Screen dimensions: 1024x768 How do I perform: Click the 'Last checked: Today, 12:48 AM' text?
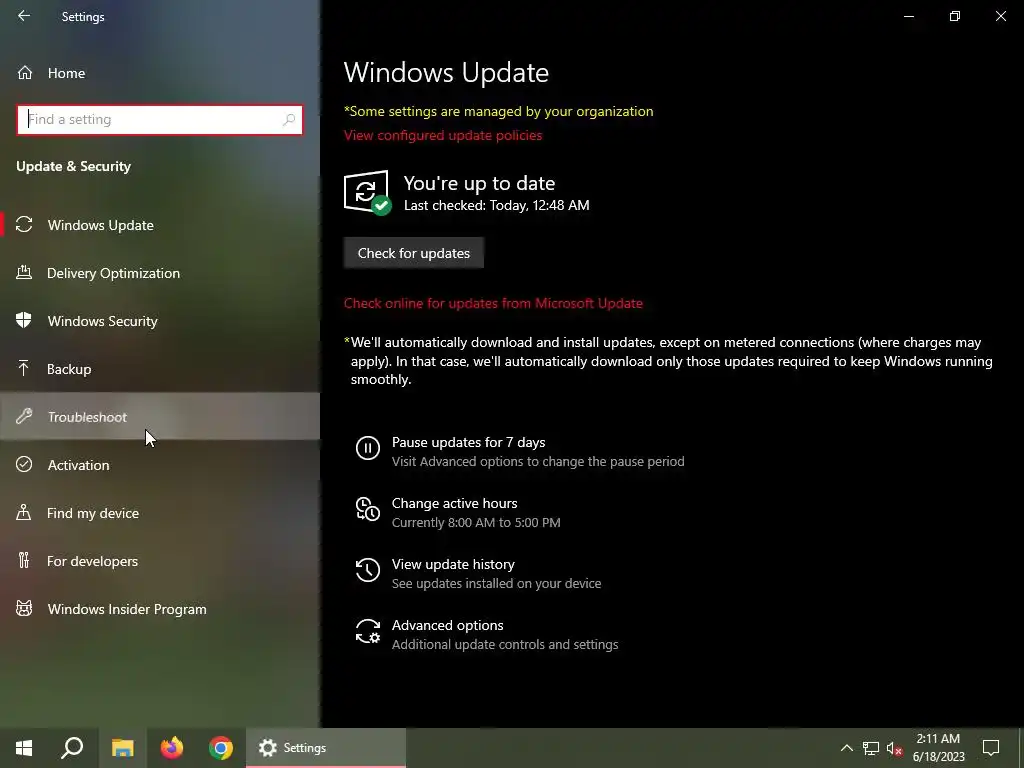tap(496, 205)
